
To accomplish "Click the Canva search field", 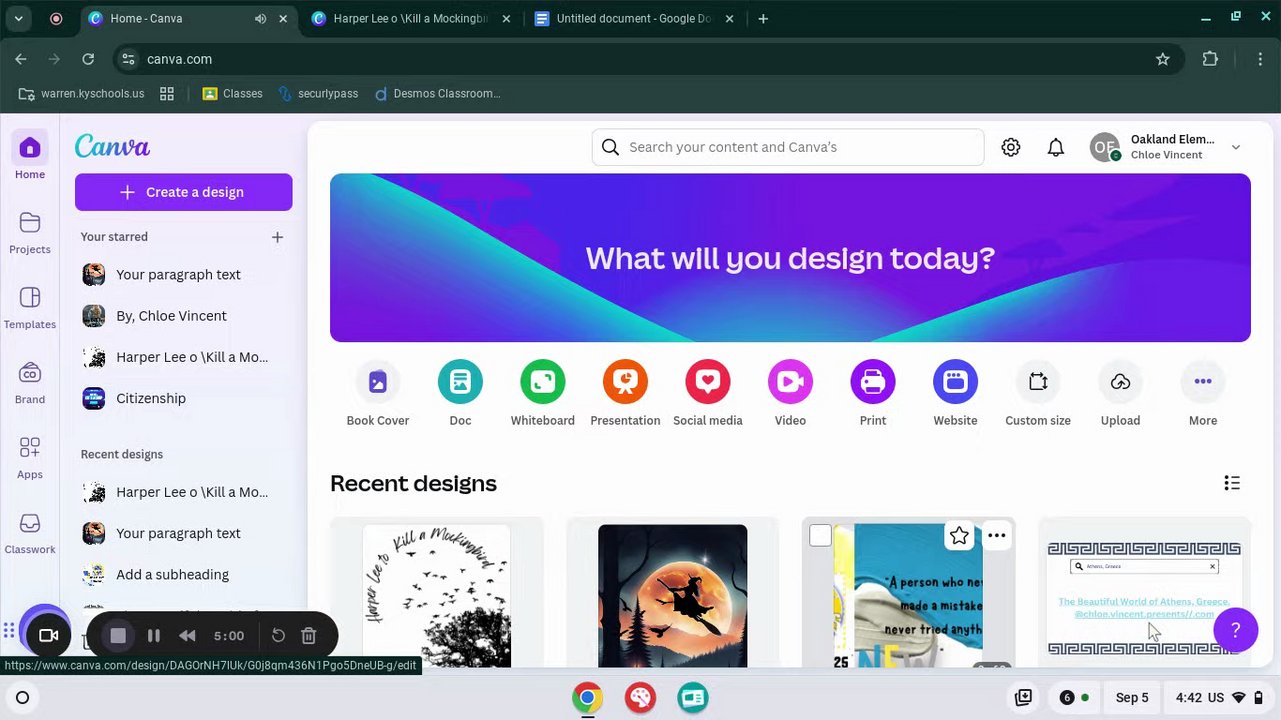I will tap(788, 147).
